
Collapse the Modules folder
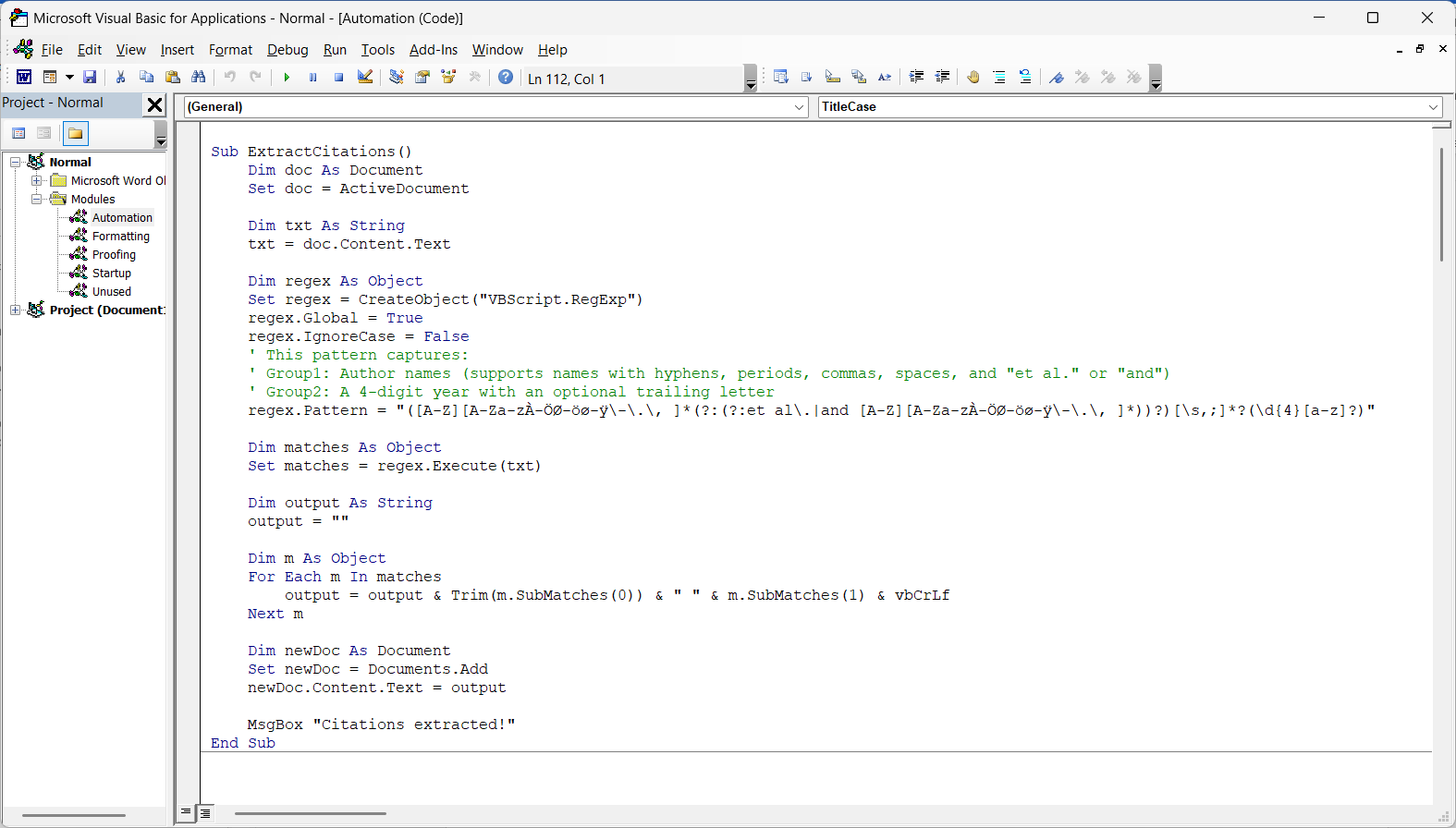(37, 199)
